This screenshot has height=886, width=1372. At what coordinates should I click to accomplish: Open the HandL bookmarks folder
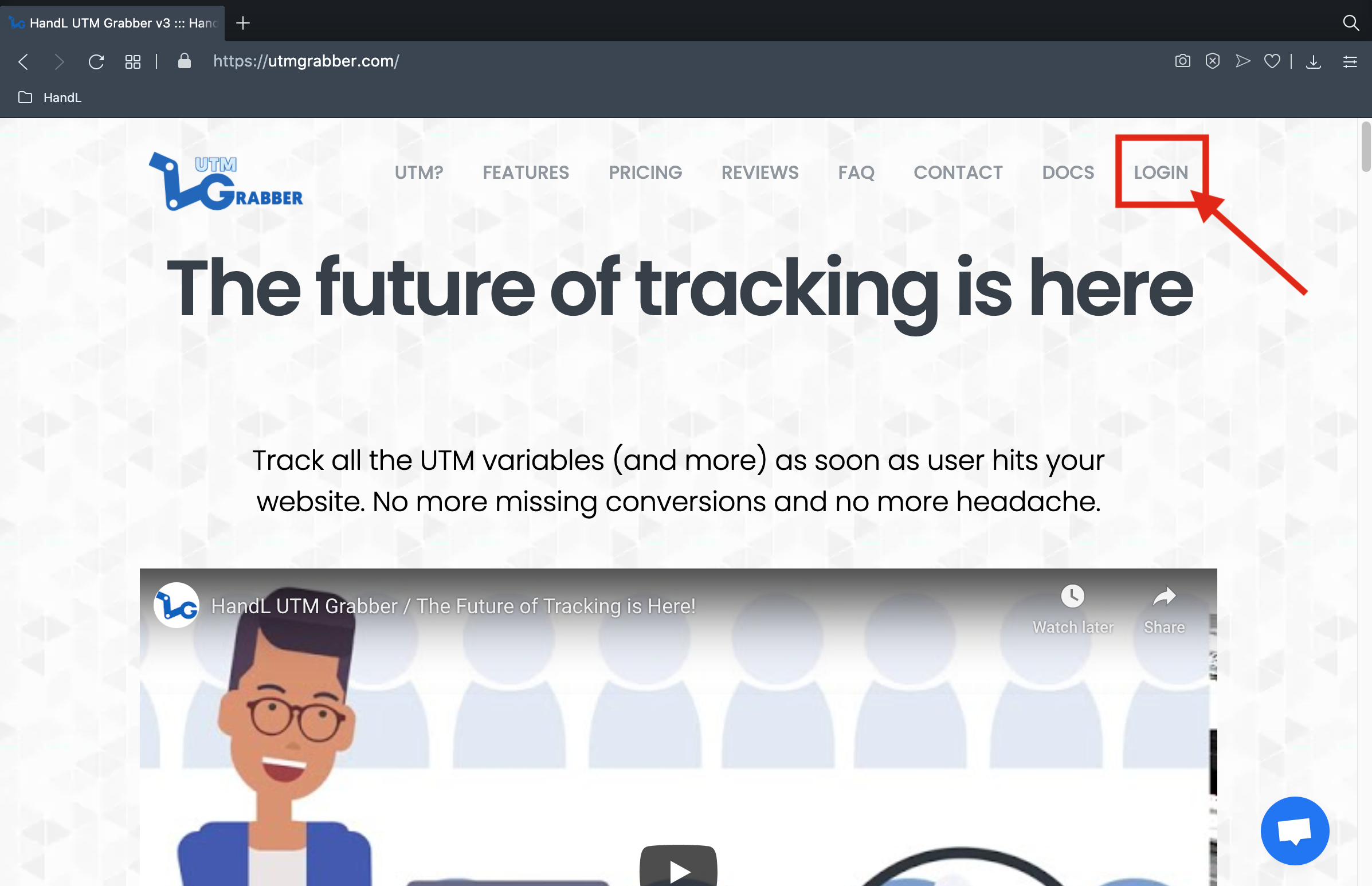50,97
